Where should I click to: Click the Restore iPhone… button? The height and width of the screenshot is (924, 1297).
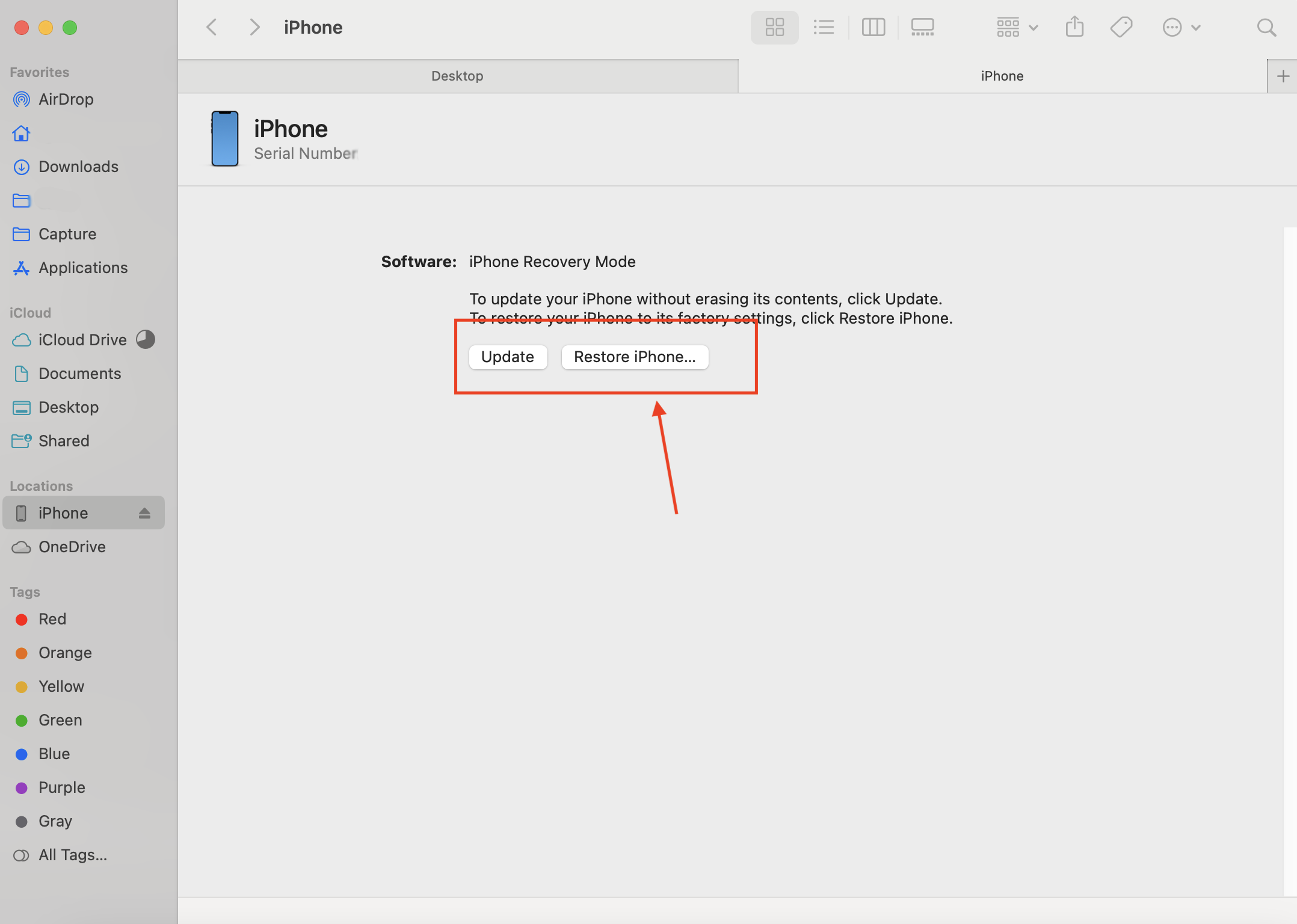635,357
